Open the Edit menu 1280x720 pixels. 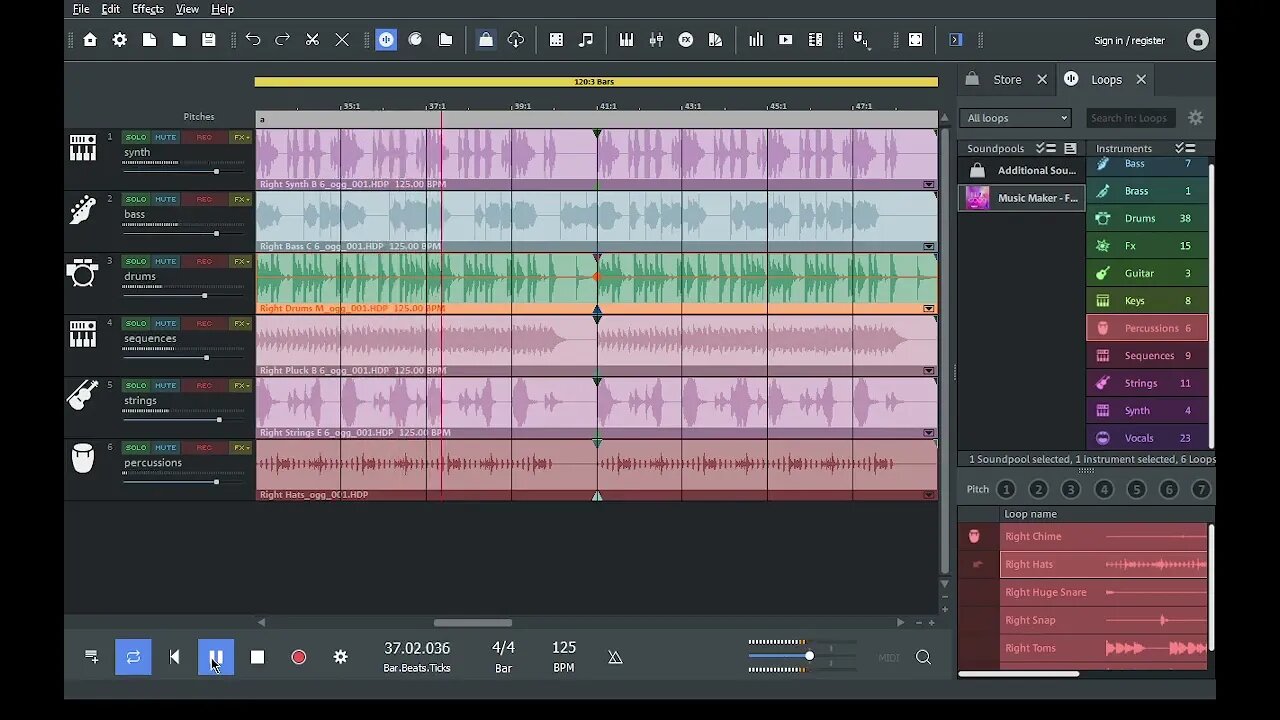point(111,9)
